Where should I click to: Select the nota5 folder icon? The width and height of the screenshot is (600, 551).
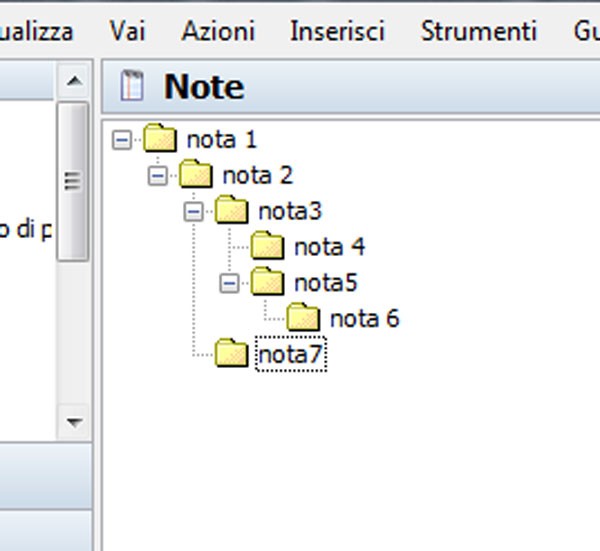[268, 282]
